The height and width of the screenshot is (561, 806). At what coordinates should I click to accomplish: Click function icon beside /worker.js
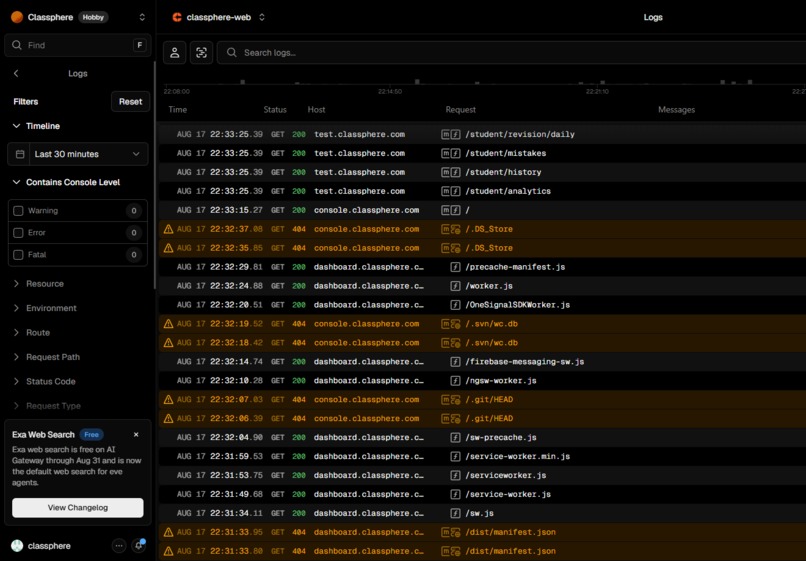pyautogui.click(x=455, y=286)
